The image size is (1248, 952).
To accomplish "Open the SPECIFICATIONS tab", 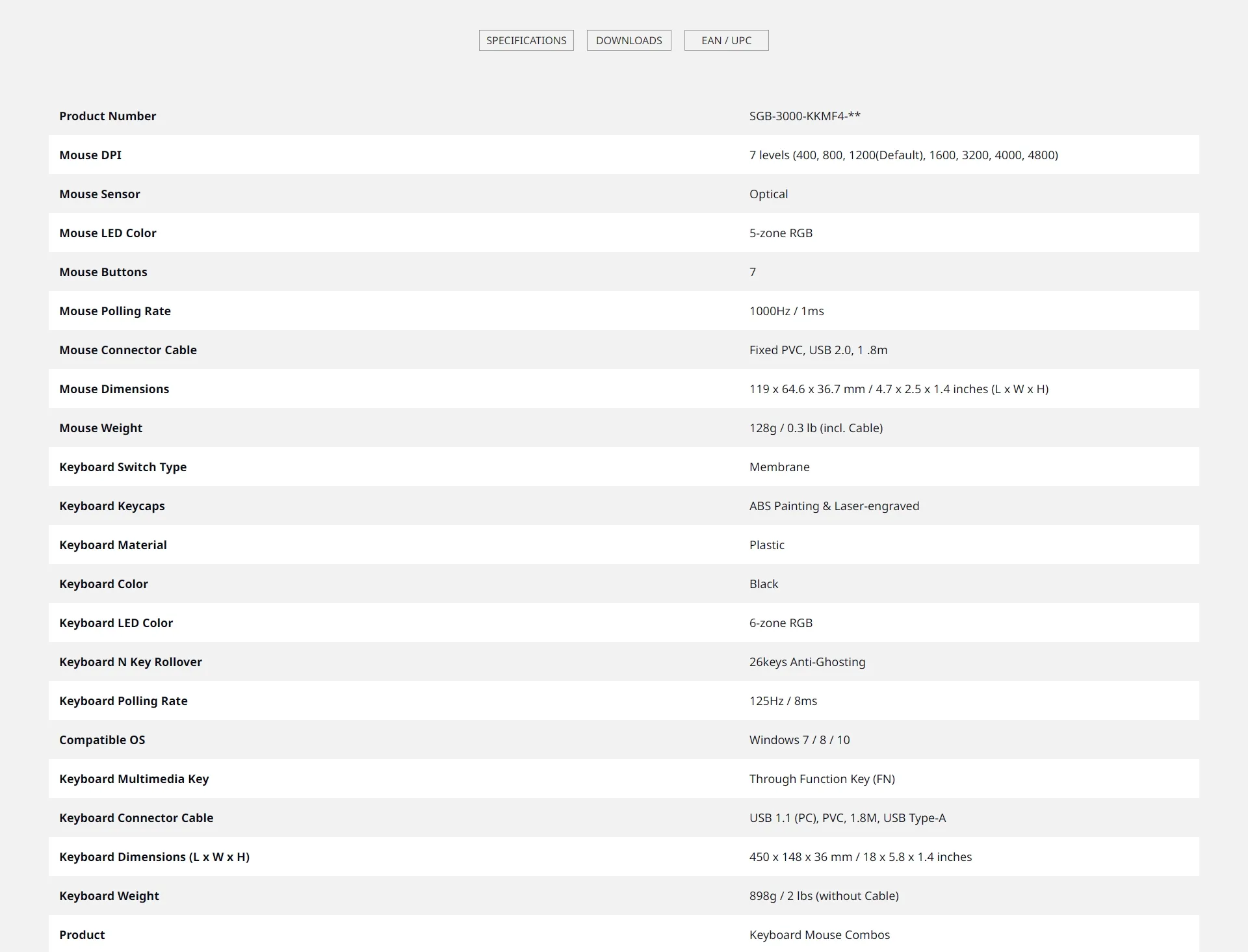I will [526, 40].
